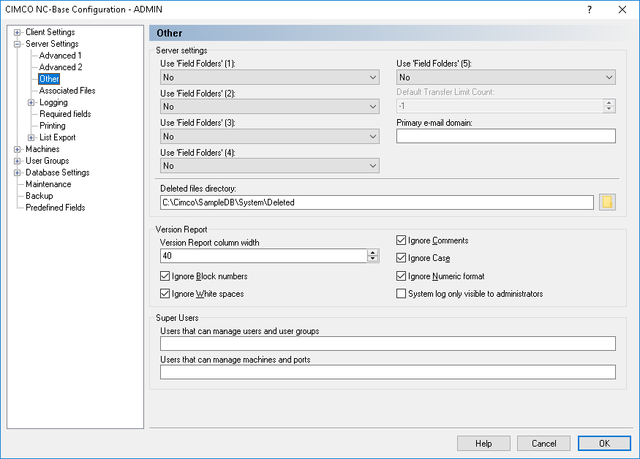Open the Use 'Field Folders' (1) dropdown
Image resolution: width=640 pixels, height=459 pixels.
click(269, 77)
